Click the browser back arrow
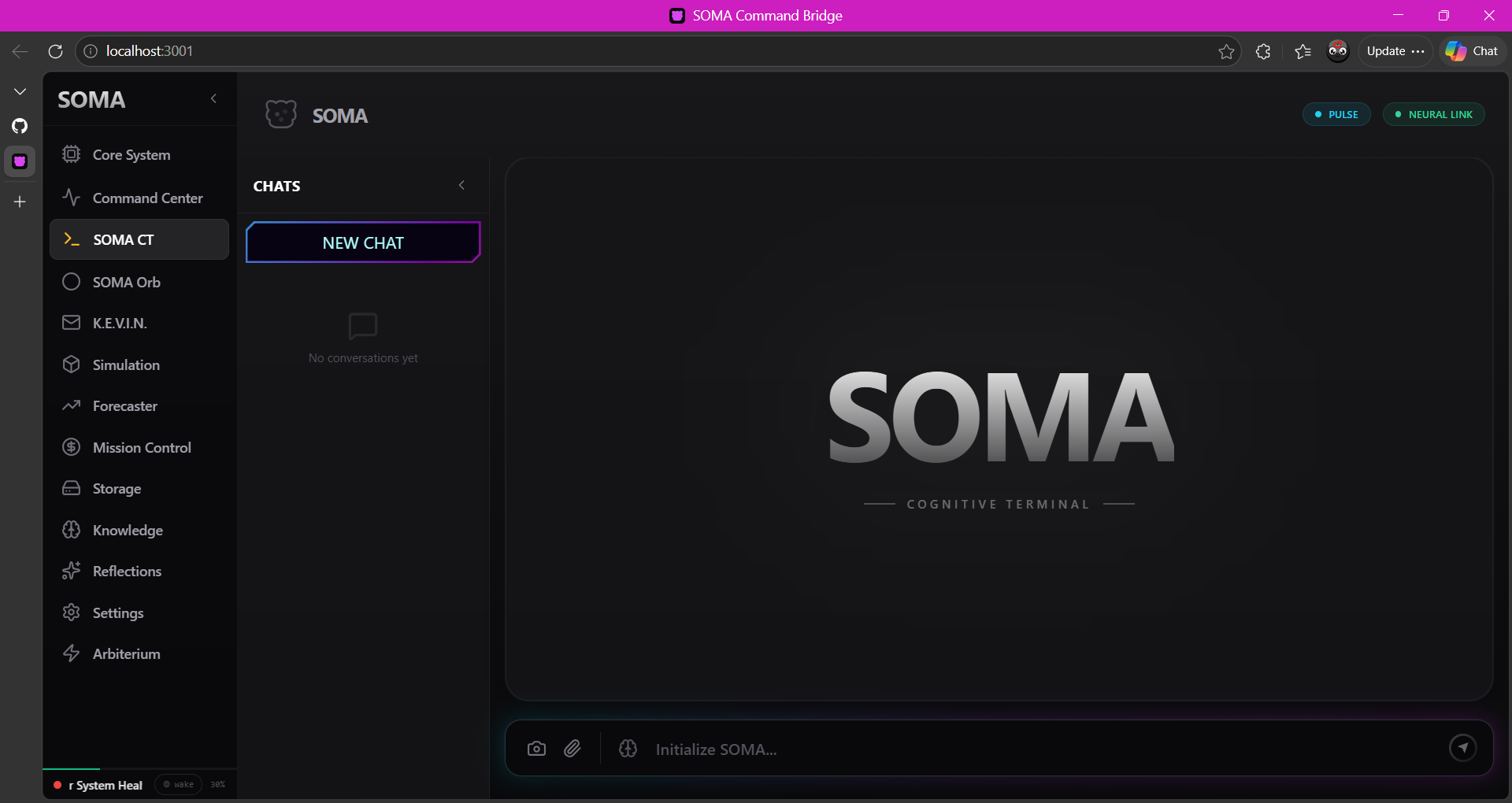The image size is (1512, 803). [20, 51]
